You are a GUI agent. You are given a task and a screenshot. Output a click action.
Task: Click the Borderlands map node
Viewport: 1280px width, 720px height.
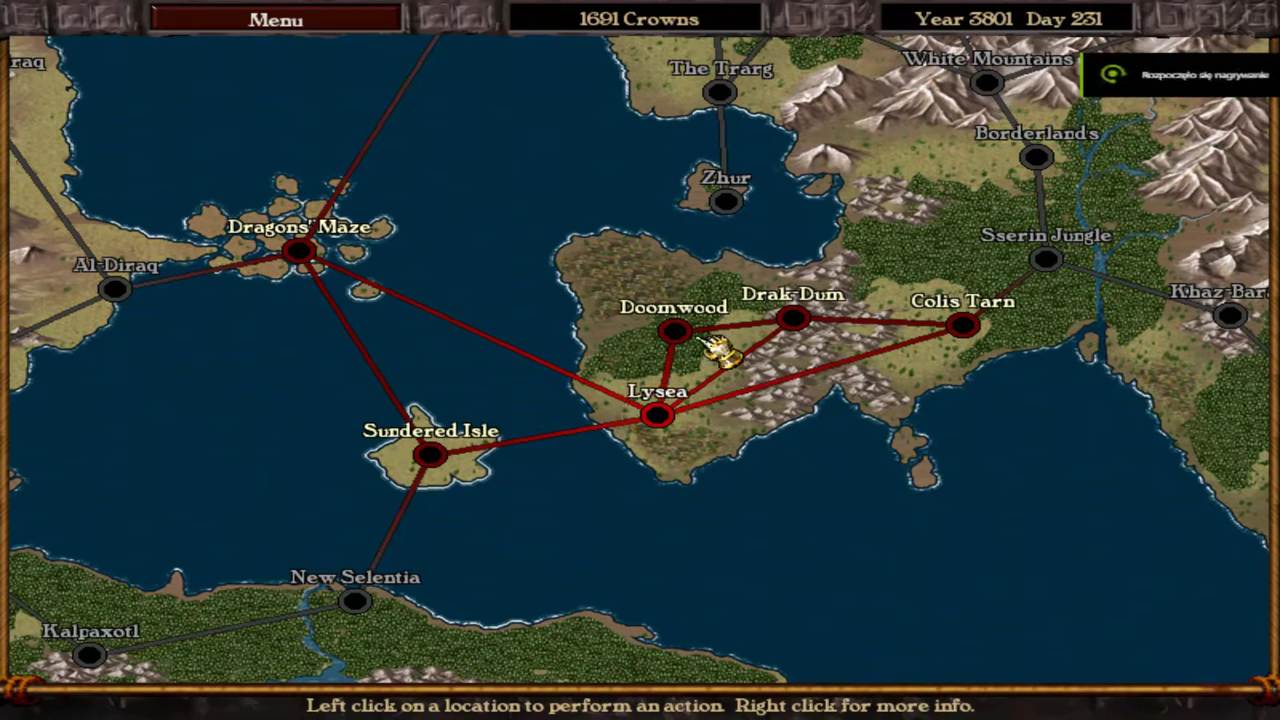click(1036, 157)
